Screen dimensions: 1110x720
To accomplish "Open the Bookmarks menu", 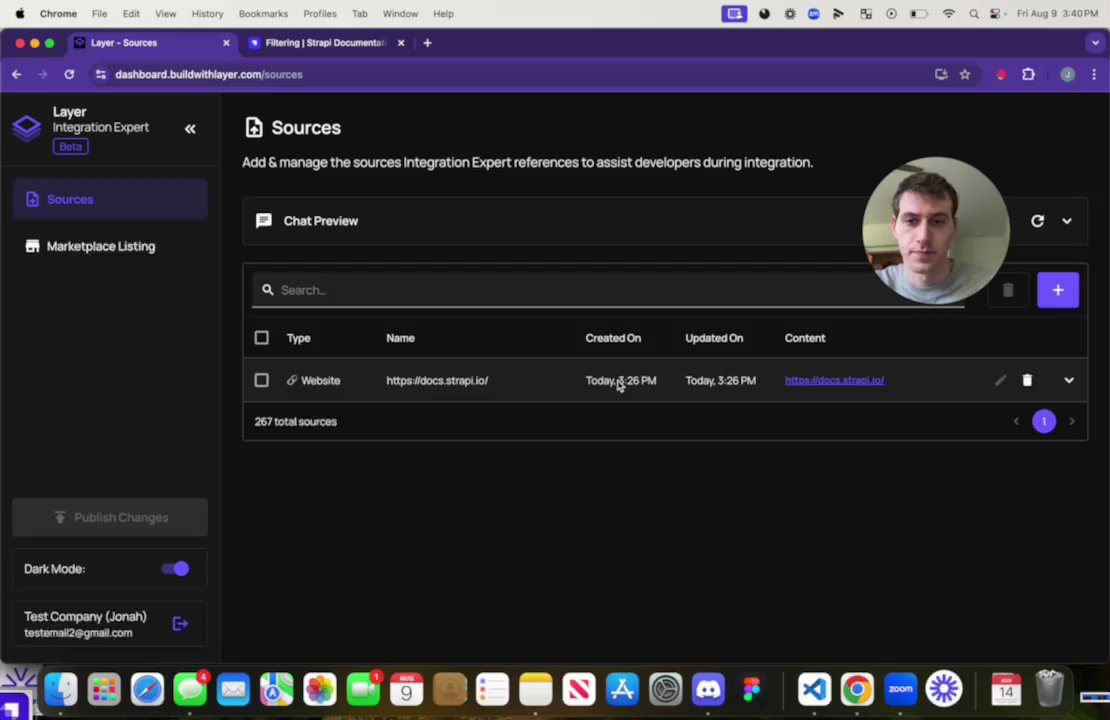I will pos(263,13).
